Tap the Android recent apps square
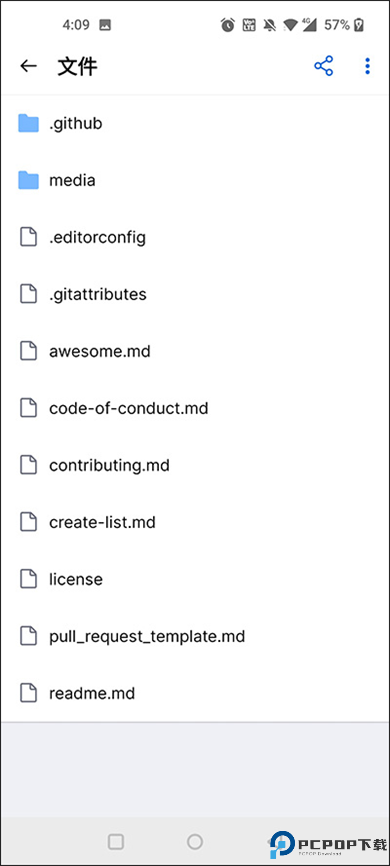 coord(115,841)
